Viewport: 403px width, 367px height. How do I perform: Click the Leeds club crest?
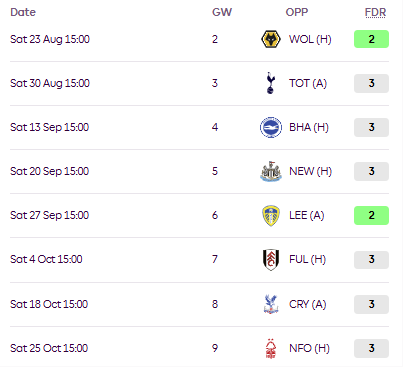pyautogui.click(x=271, y=216)
